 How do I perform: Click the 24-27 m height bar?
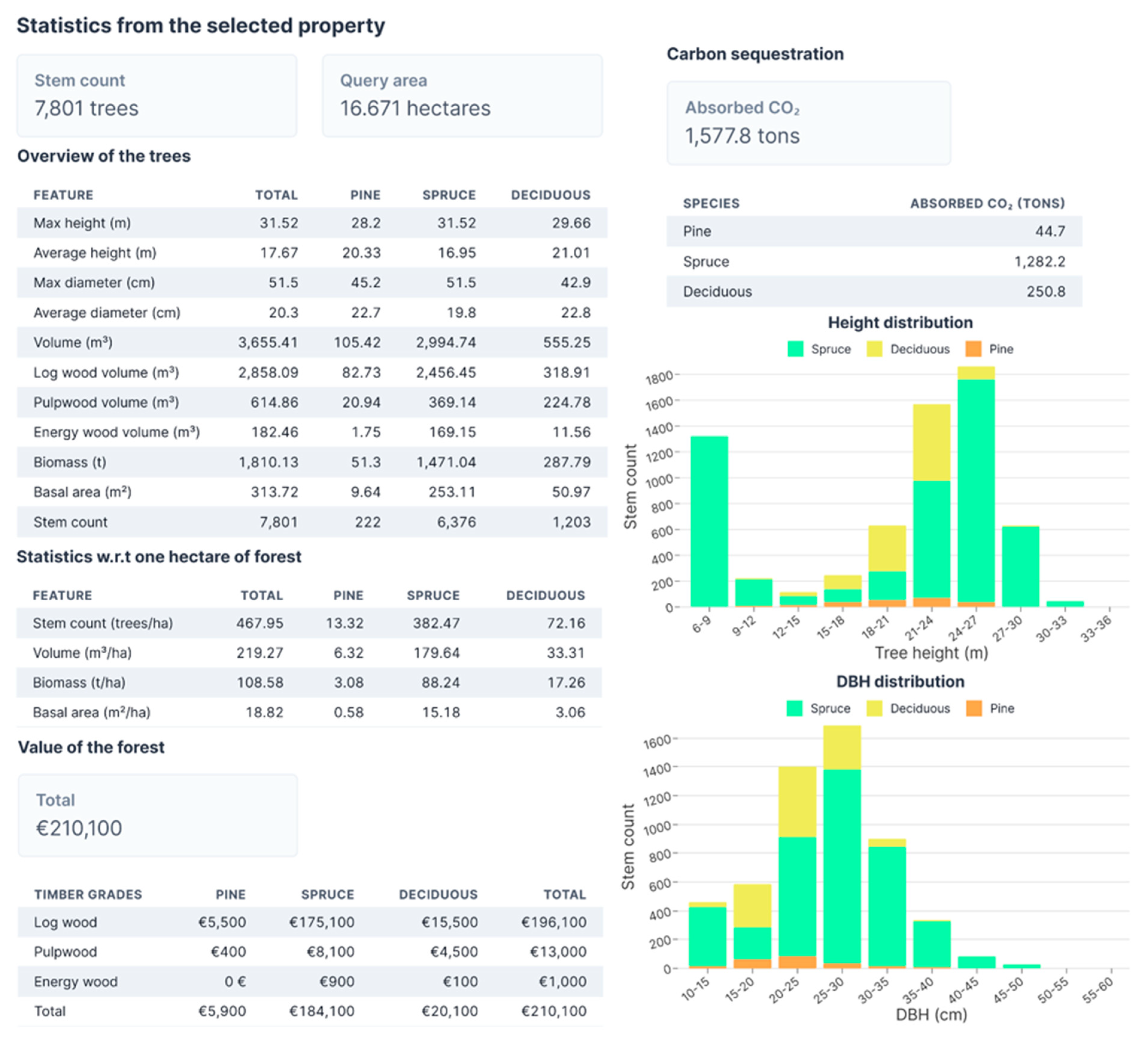[x=976, y=487]
